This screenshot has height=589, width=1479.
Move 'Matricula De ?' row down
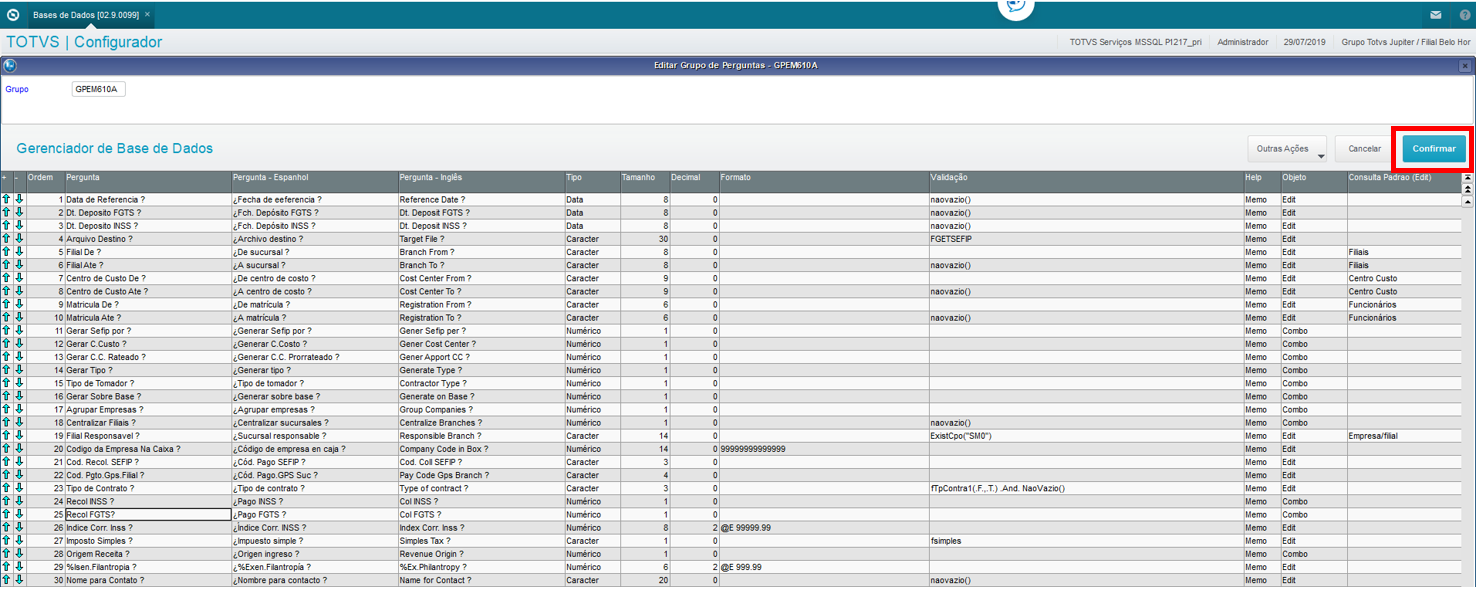coord(19,304)
